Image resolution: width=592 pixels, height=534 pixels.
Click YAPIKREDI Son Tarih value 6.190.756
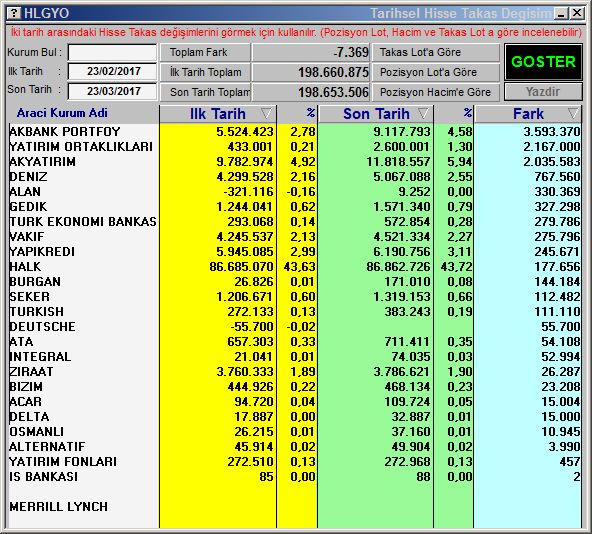pyautogui.click(x=402, y=252)
